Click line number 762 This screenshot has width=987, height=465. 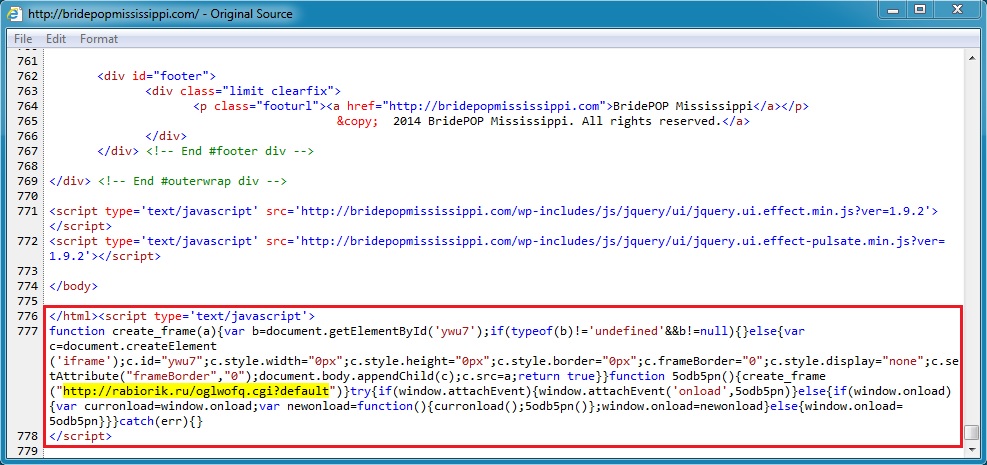(27, 76)
